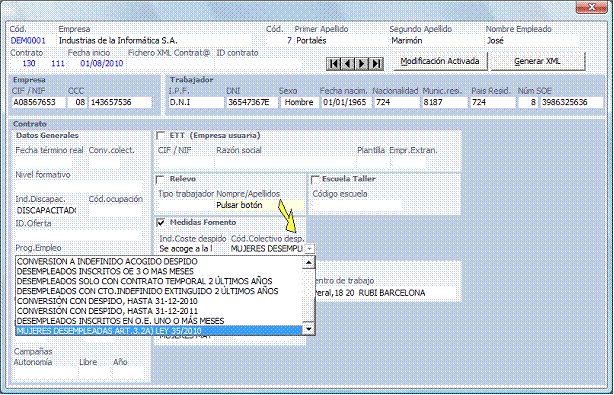Click the Modificación Activada button

[440, 61]
